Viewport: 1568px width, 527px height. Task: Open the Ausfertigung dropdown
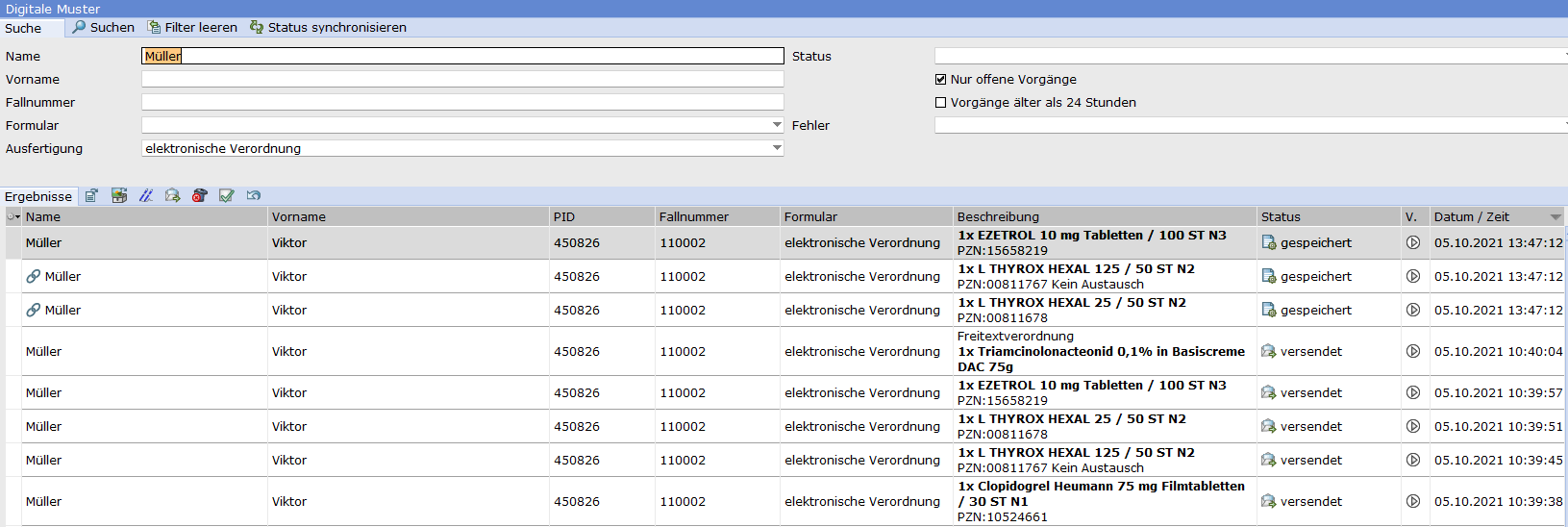pos(777,148)
